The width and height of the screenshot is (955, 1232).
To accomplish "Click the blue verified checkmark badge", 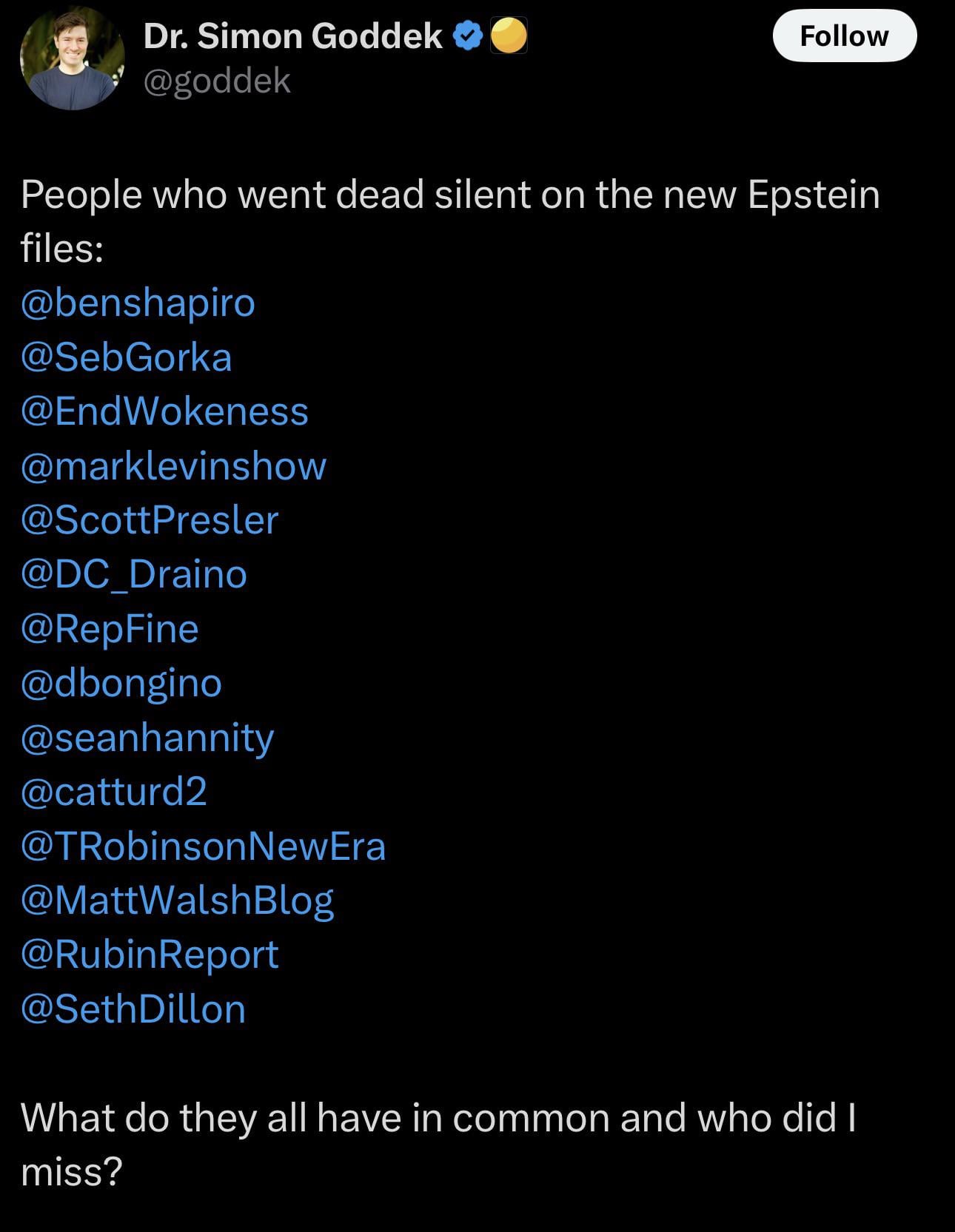I will click(x=467, y=36).
